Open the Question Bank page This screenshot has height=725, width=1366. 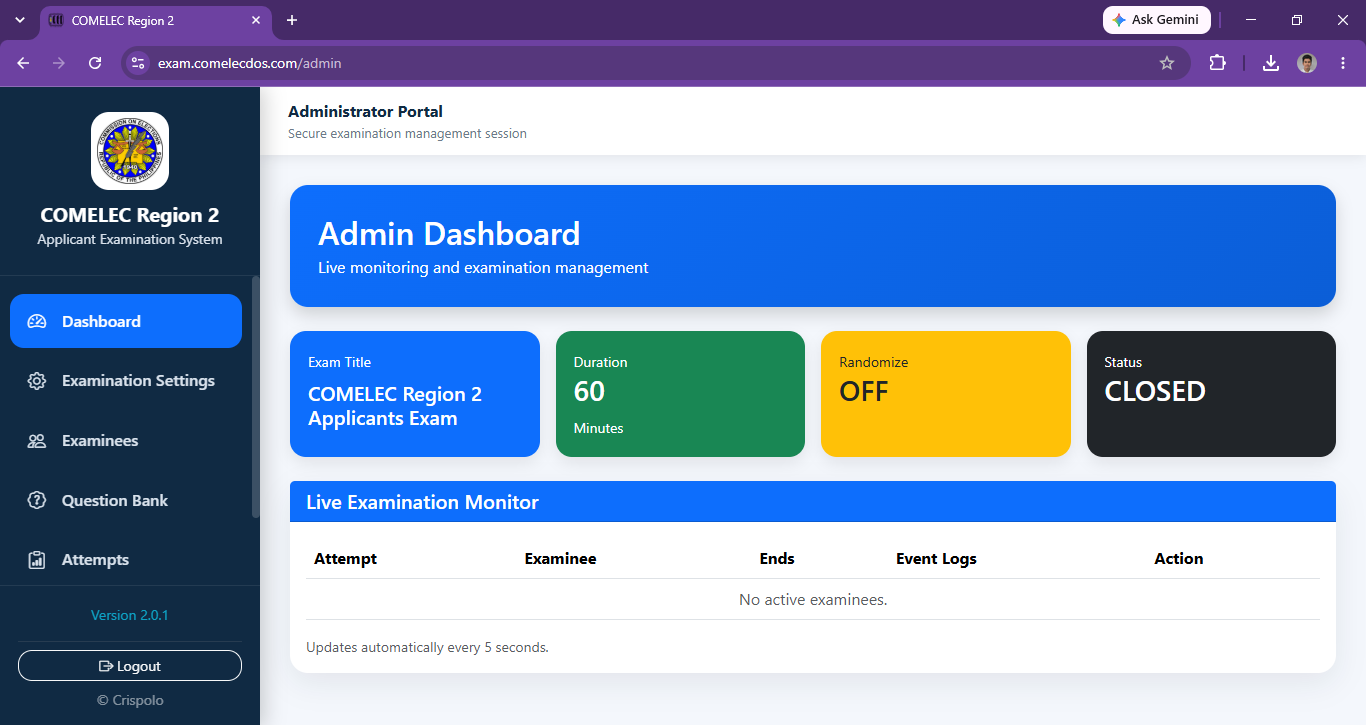[126, 500]
